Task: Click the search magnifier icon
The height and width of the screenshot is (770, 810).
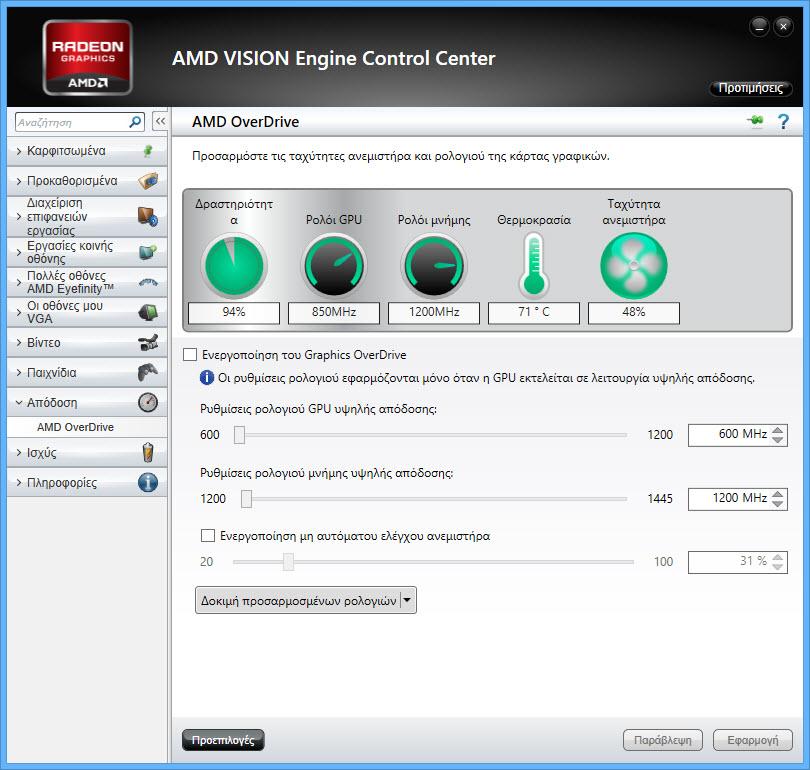Action: pos(135,122)
